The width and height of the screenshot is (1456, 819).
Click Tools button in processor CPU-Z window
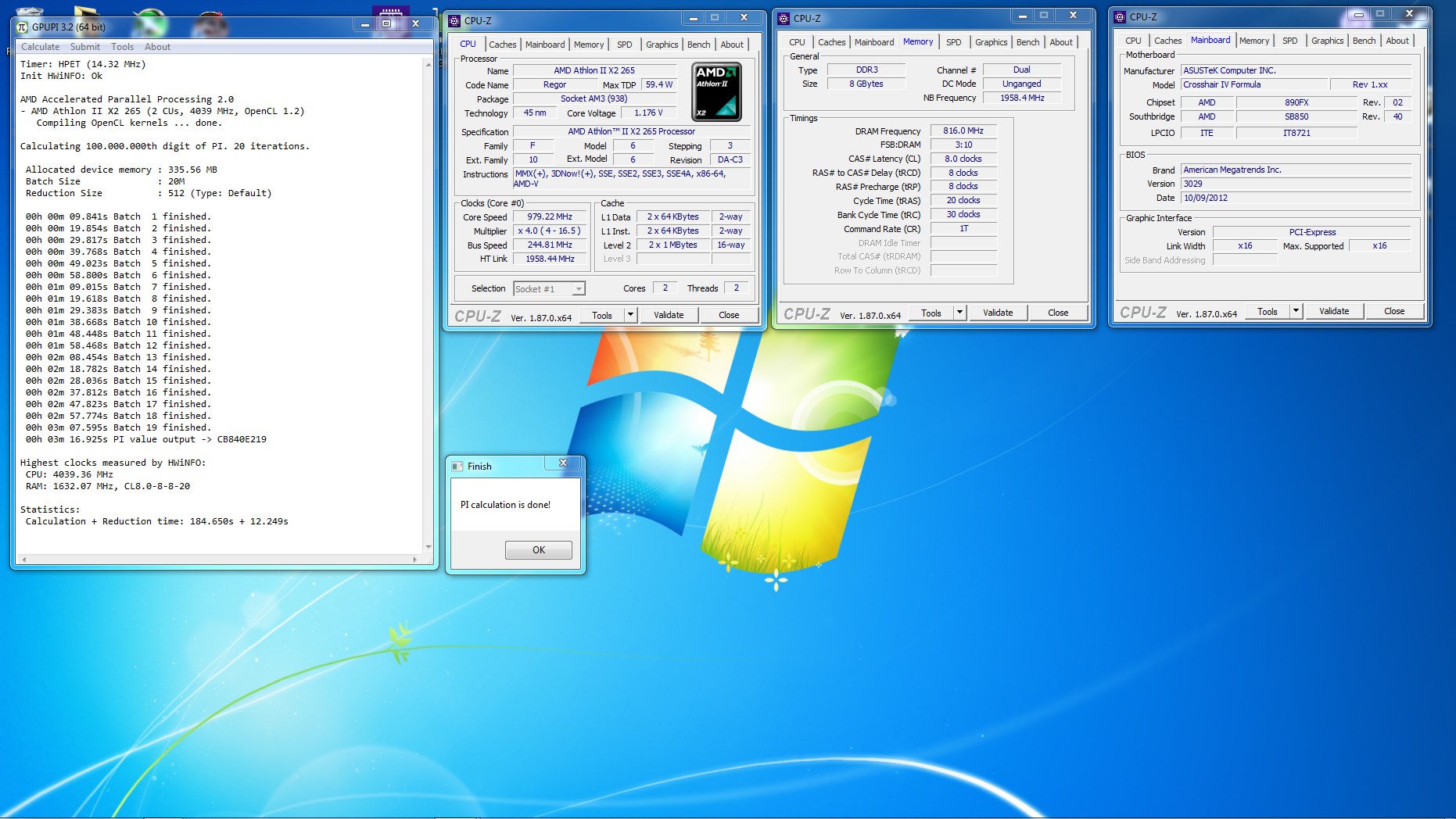coord(602,315)
